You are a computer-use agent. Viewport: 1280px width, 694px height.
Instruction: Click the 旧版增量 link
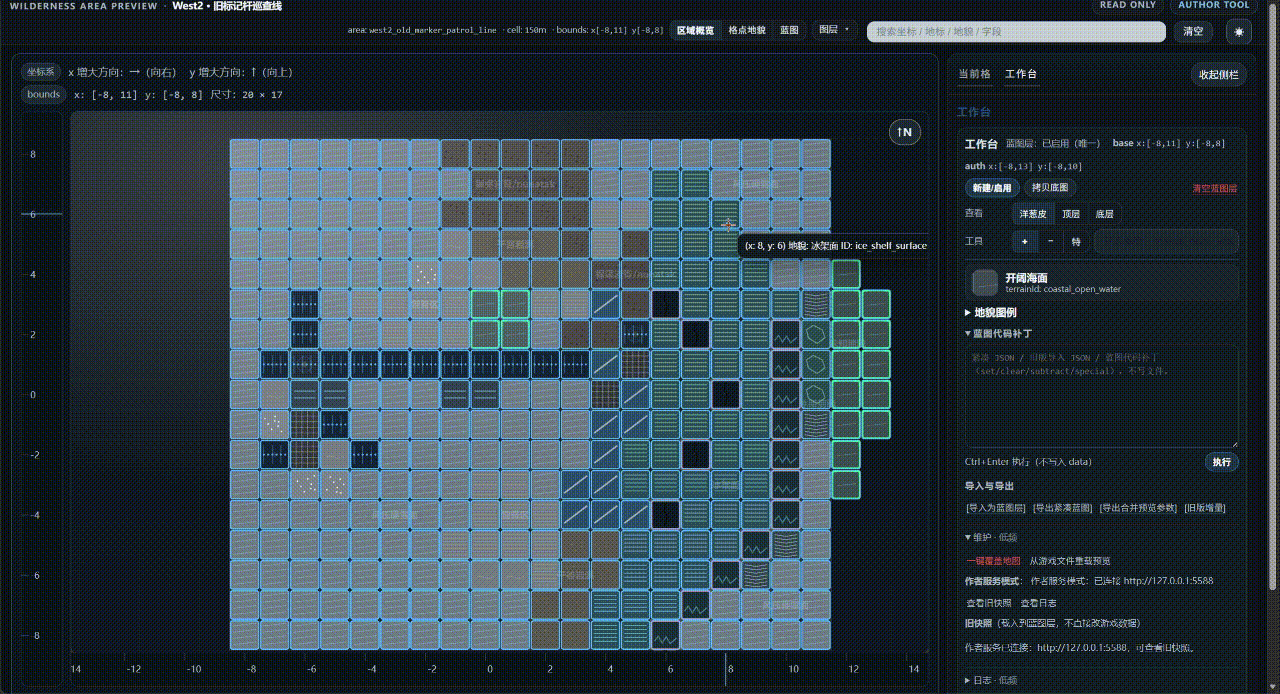coord(1204,508)
